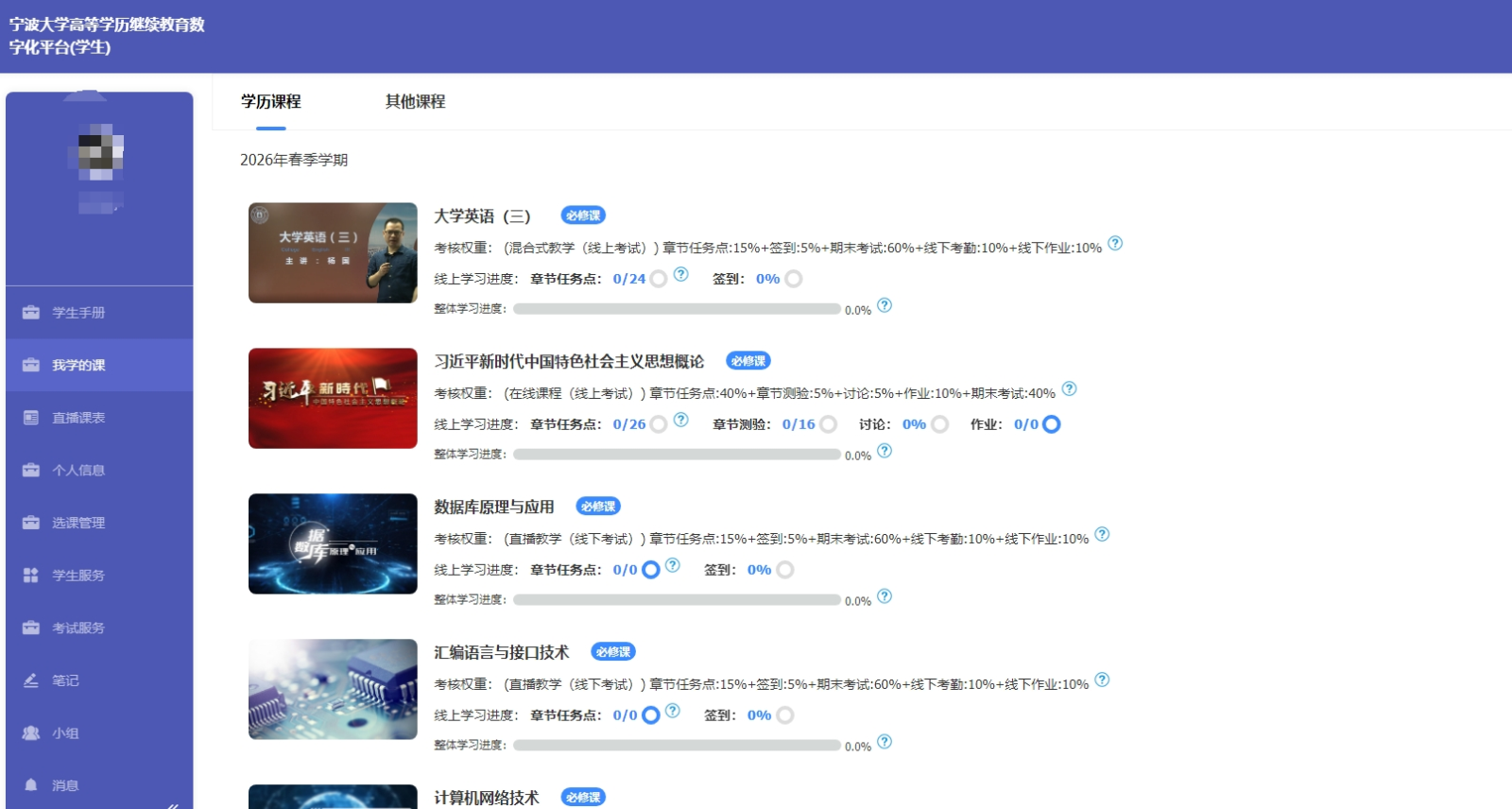Click the help icon after 数据库原理与应用 考核权重

point(1102,535)
